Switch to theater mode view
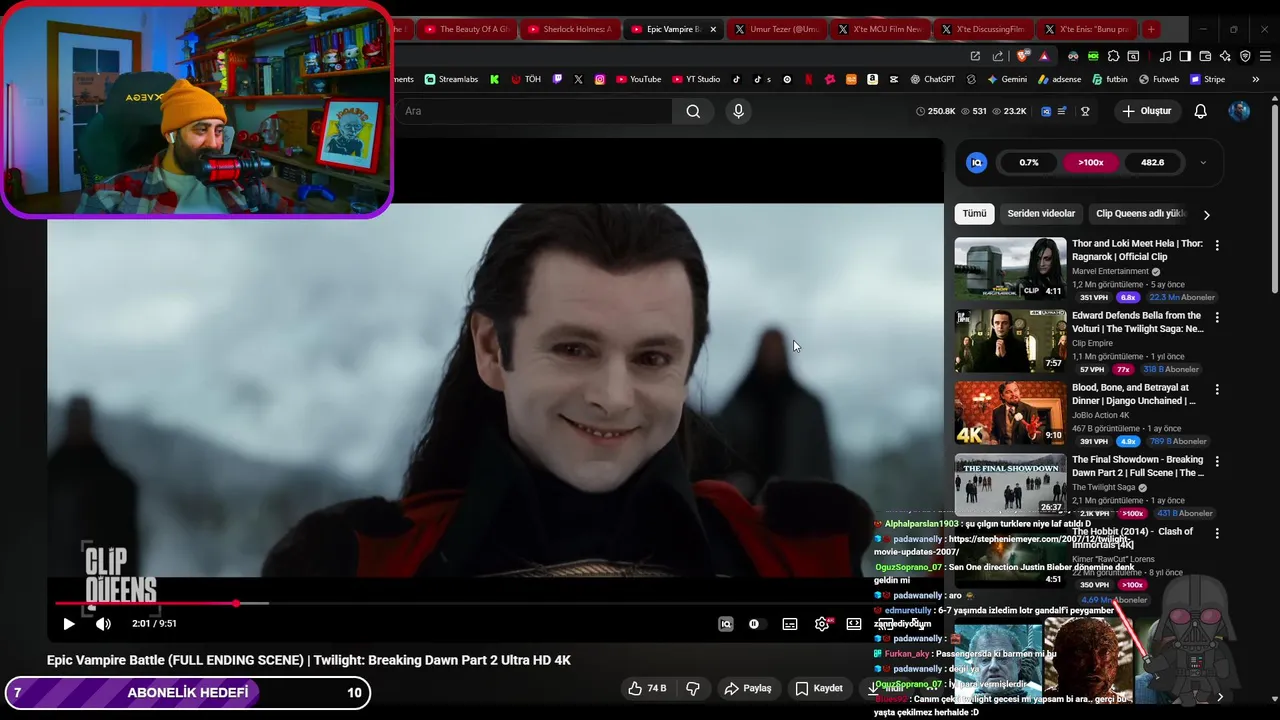Viewport: 1280px width, 720px height. tap(853, 624)
